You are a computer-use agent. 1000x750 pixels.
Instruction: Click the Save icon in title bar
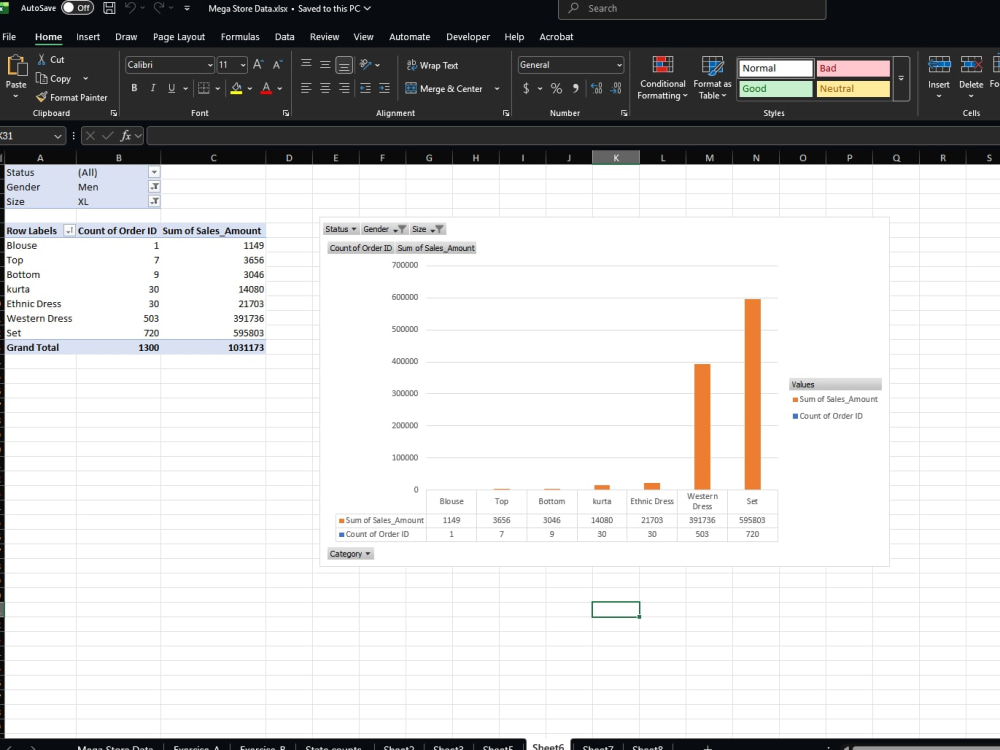pyautogui.click(x=109, y=8)
